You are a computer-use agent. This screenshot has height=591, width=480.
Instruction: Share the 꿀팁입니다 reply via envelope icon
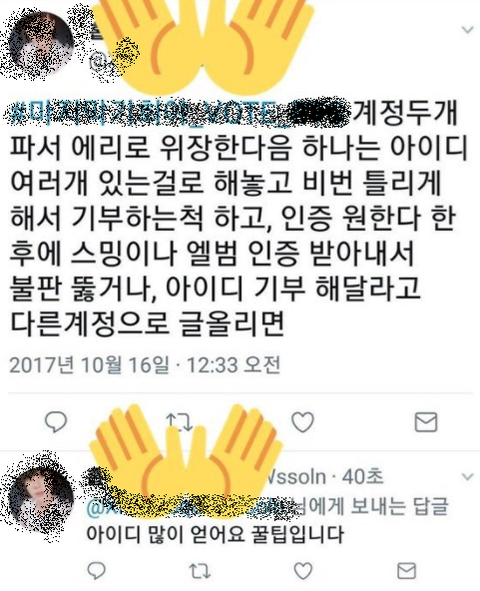[x=407, y=571]
